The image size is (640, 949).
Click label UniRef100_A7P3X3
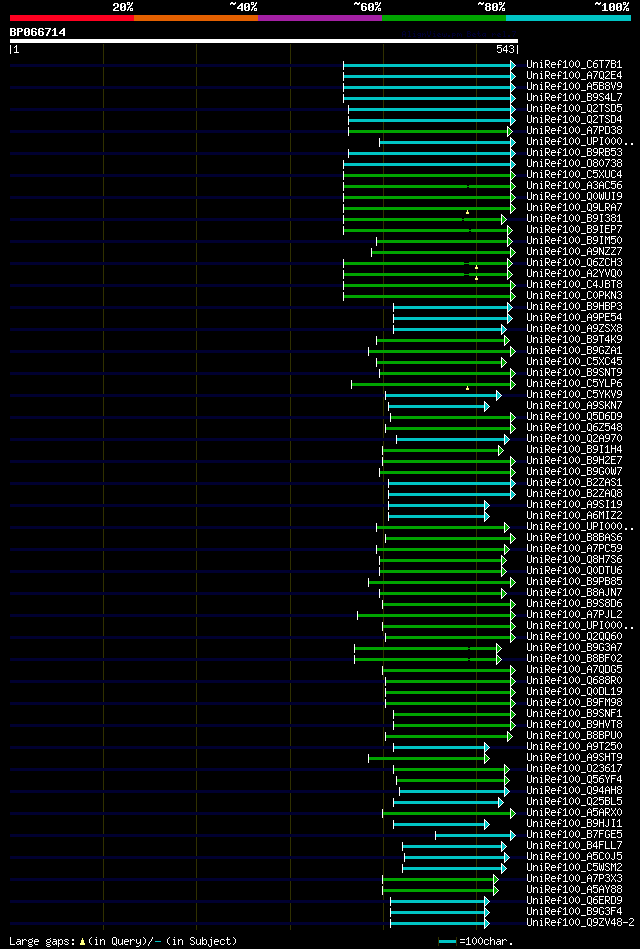pyautogui.click(x=574, y=879)
